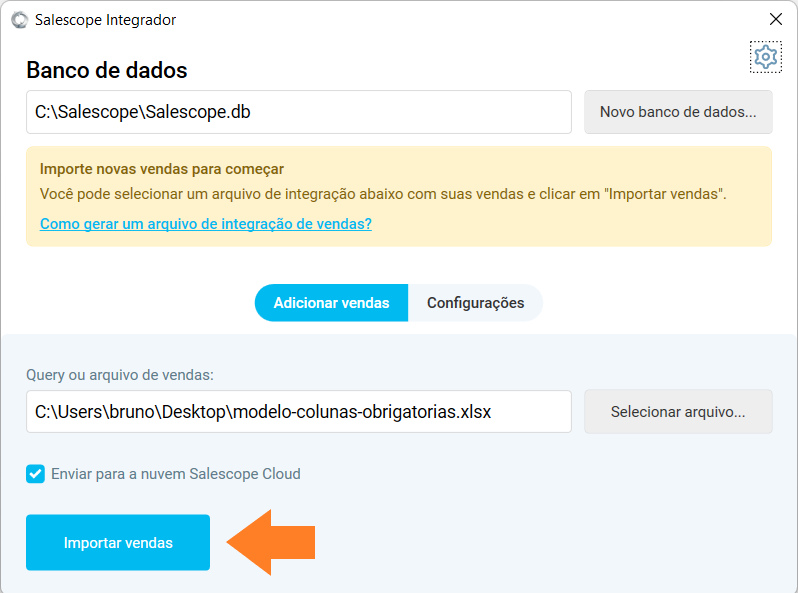The image size is (798, 593).
Task: Click Novo banco de dados button
Action: click(678, 112)
